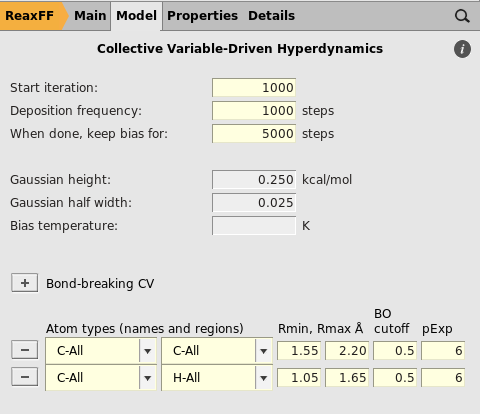Edit pExp in the C-C row
Screen dimensions: 480x414
tap(443, 351)
